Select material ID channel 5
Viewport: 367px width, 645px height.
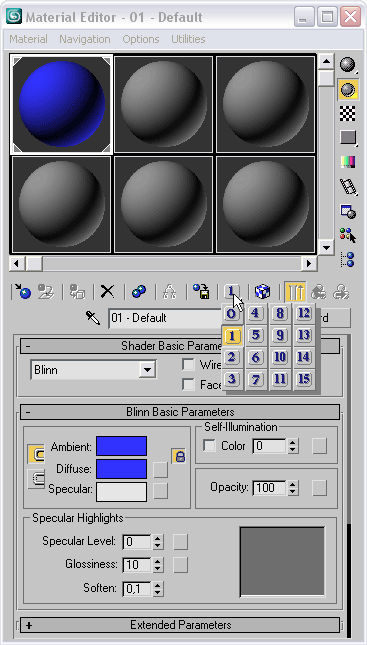[256, 335]
